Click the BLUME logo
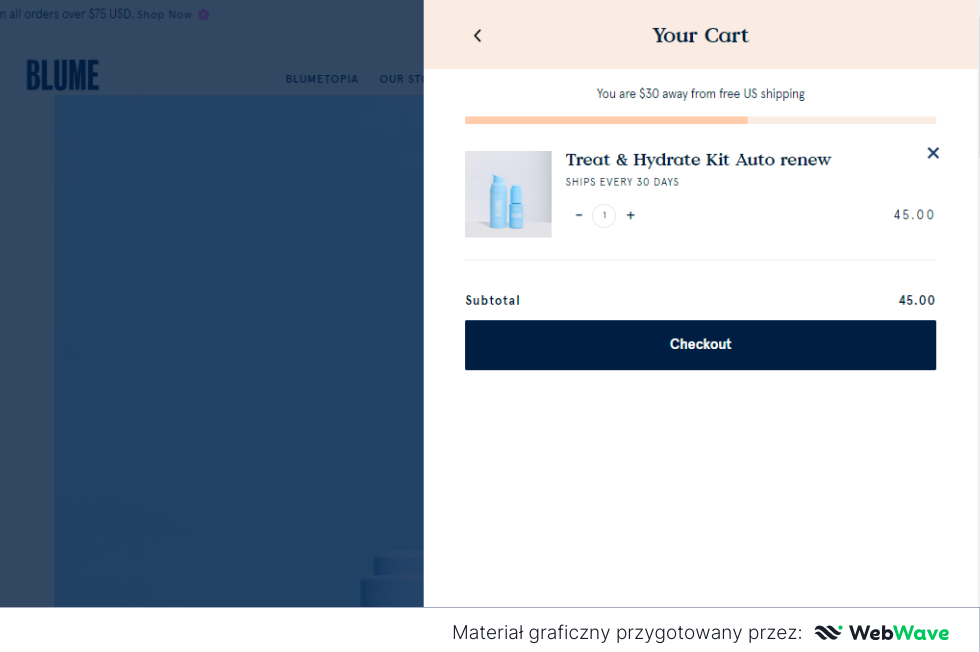This screenshot has height=652, width=980. [x=62, y=76]
